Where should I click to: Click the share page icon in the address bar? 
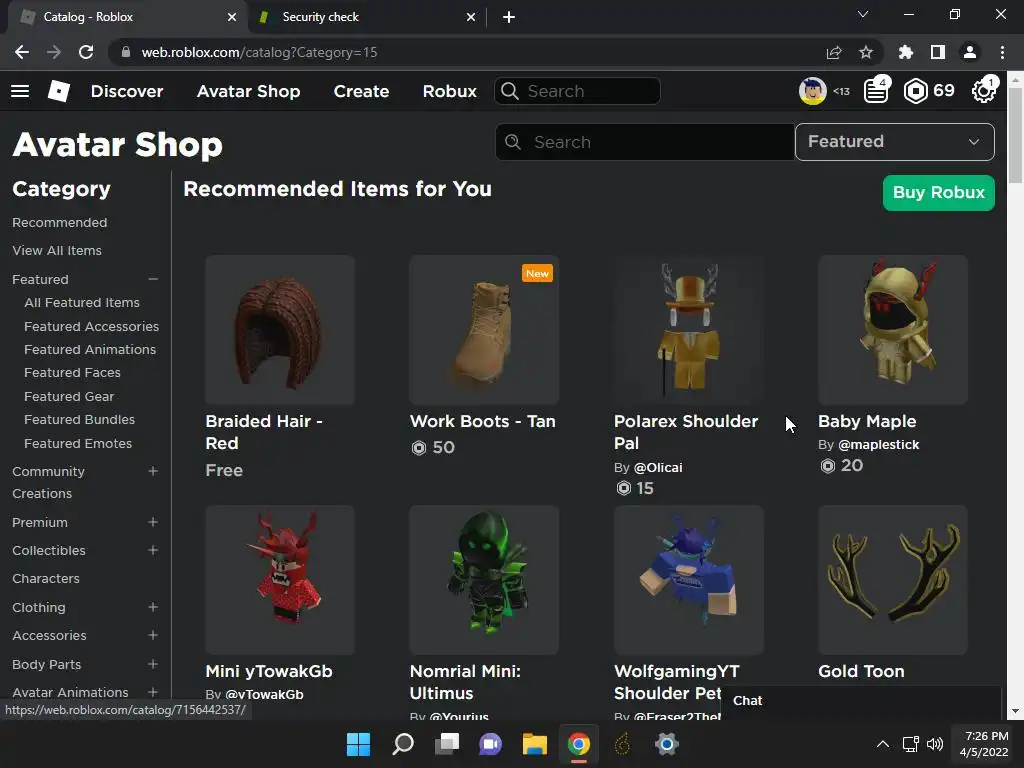834,52
